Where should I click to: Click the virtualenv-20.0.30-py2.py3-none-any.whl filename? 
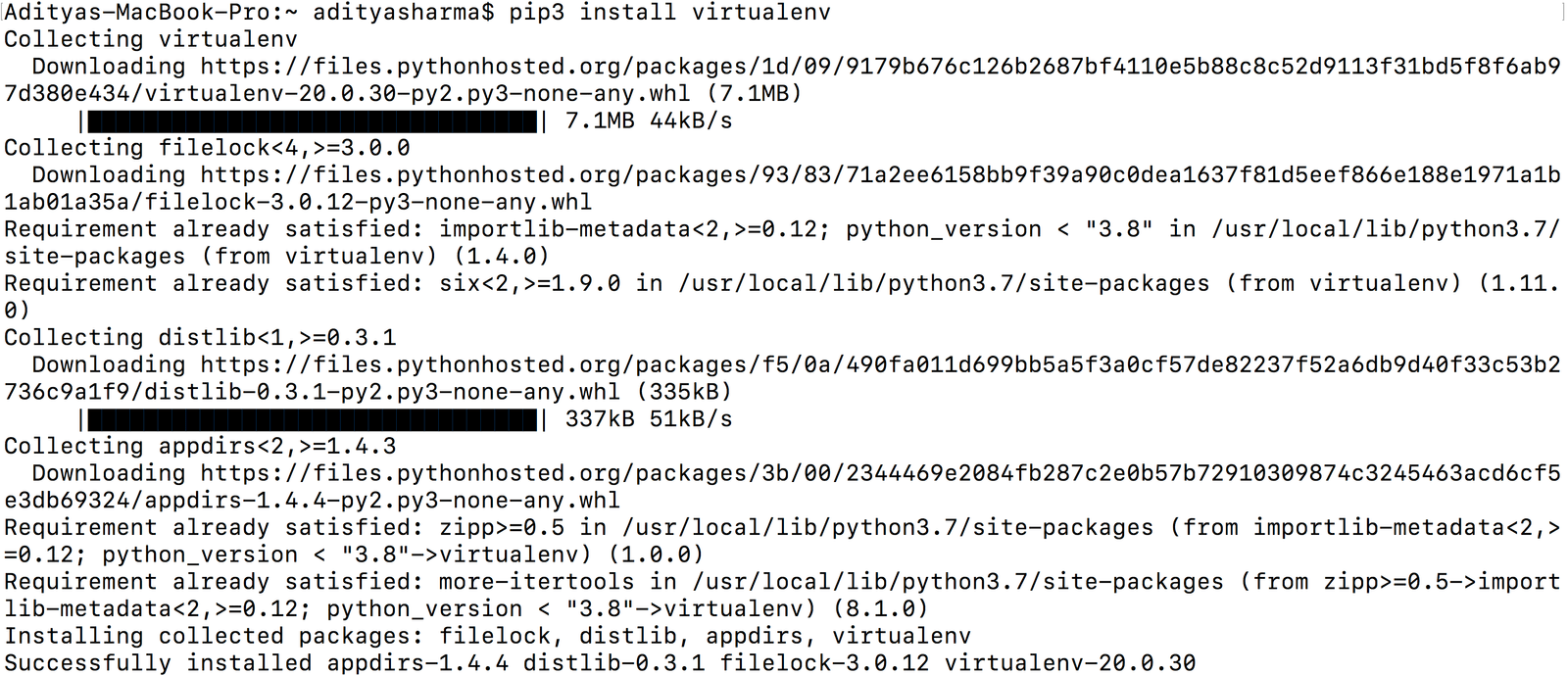point(417,94)
